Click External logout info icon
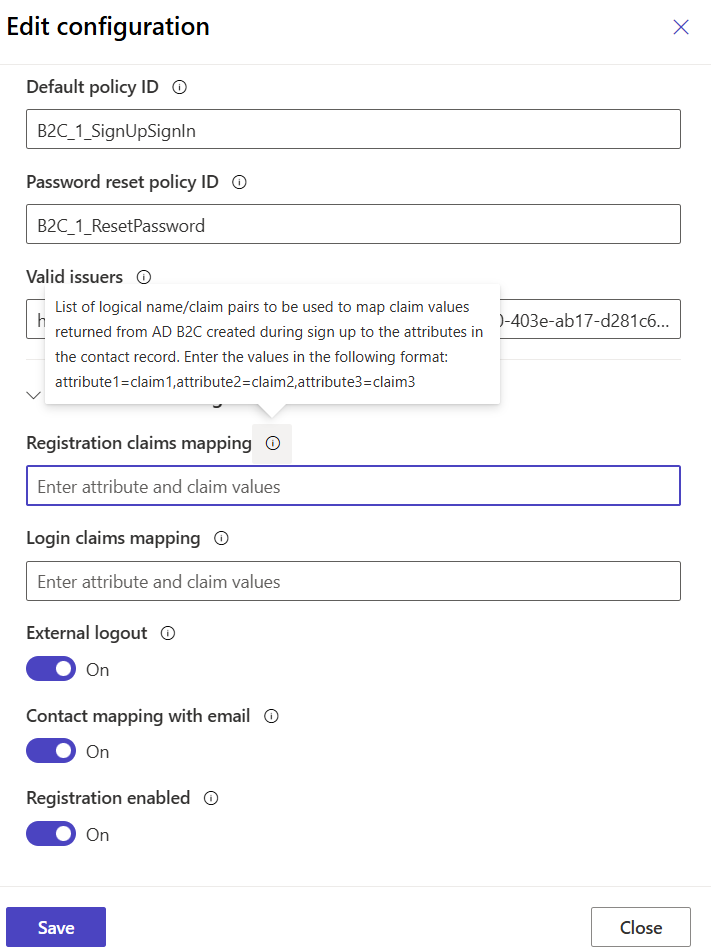Image resolution: width=711 pixels, height=952 pixels. 168,633
